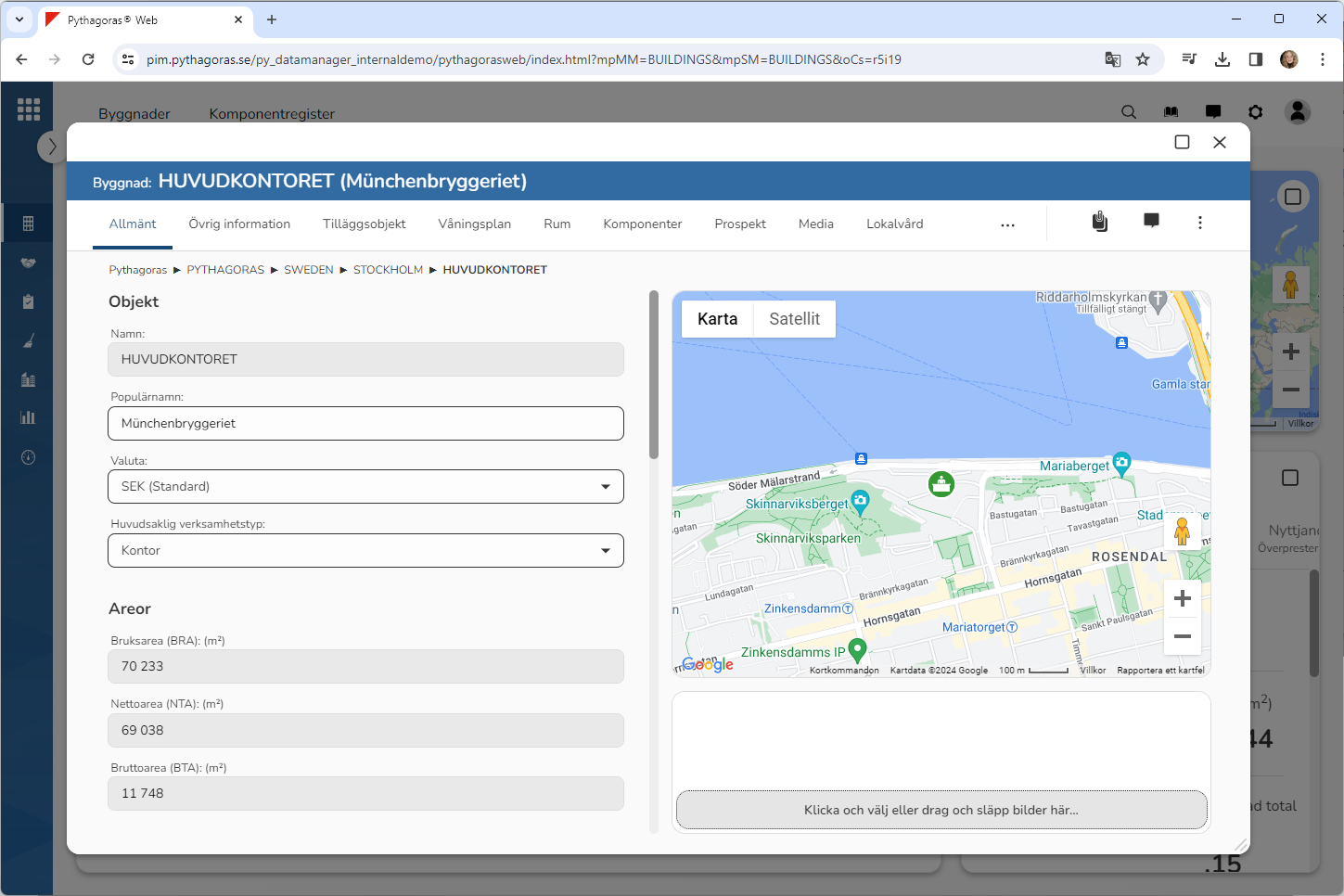
Task: Open the comments speech bubble in dialog
Action: (x=1151, y=222)
